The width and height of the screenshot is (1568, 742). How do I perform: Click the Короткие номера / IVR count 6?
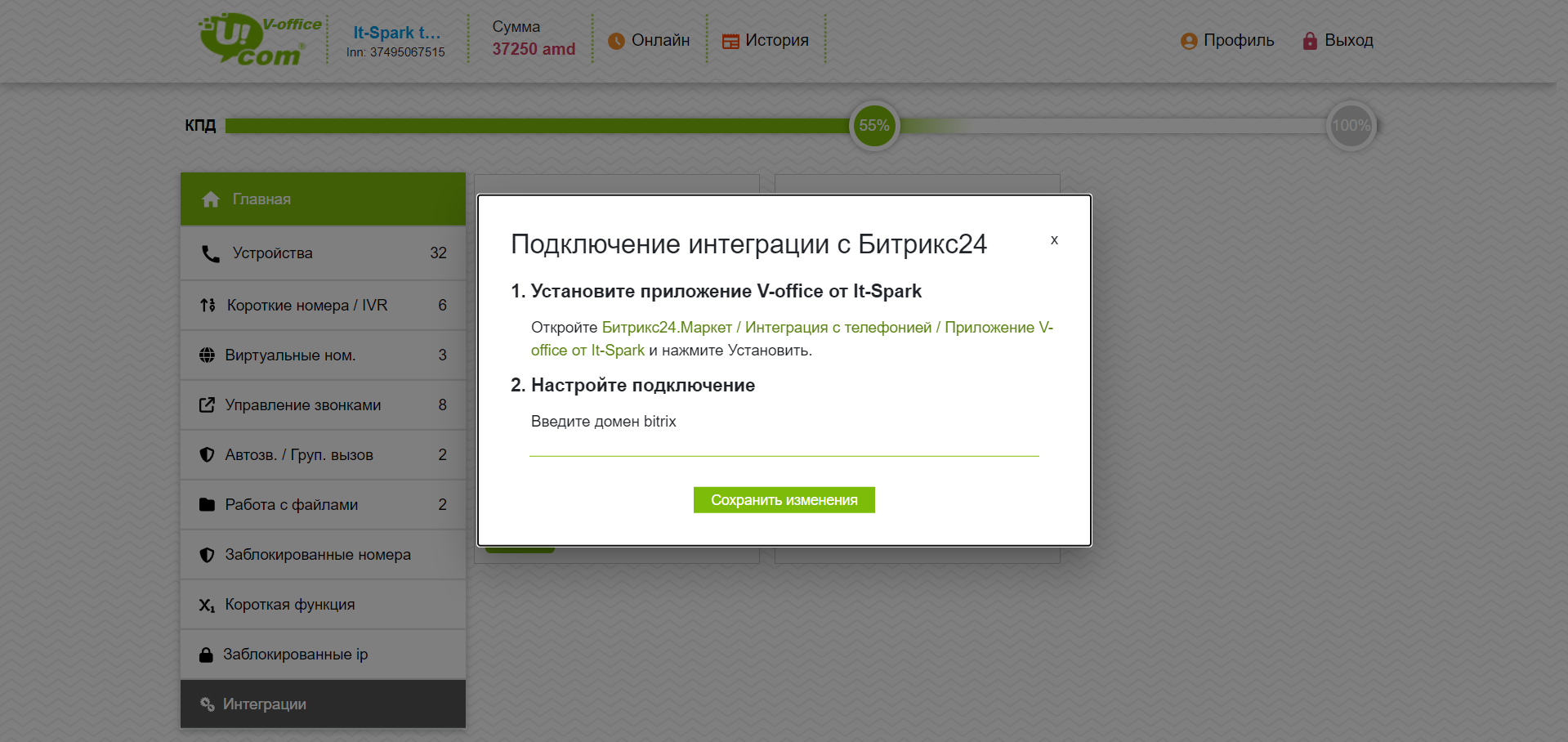pyautogui.click(x=443, y=305)
